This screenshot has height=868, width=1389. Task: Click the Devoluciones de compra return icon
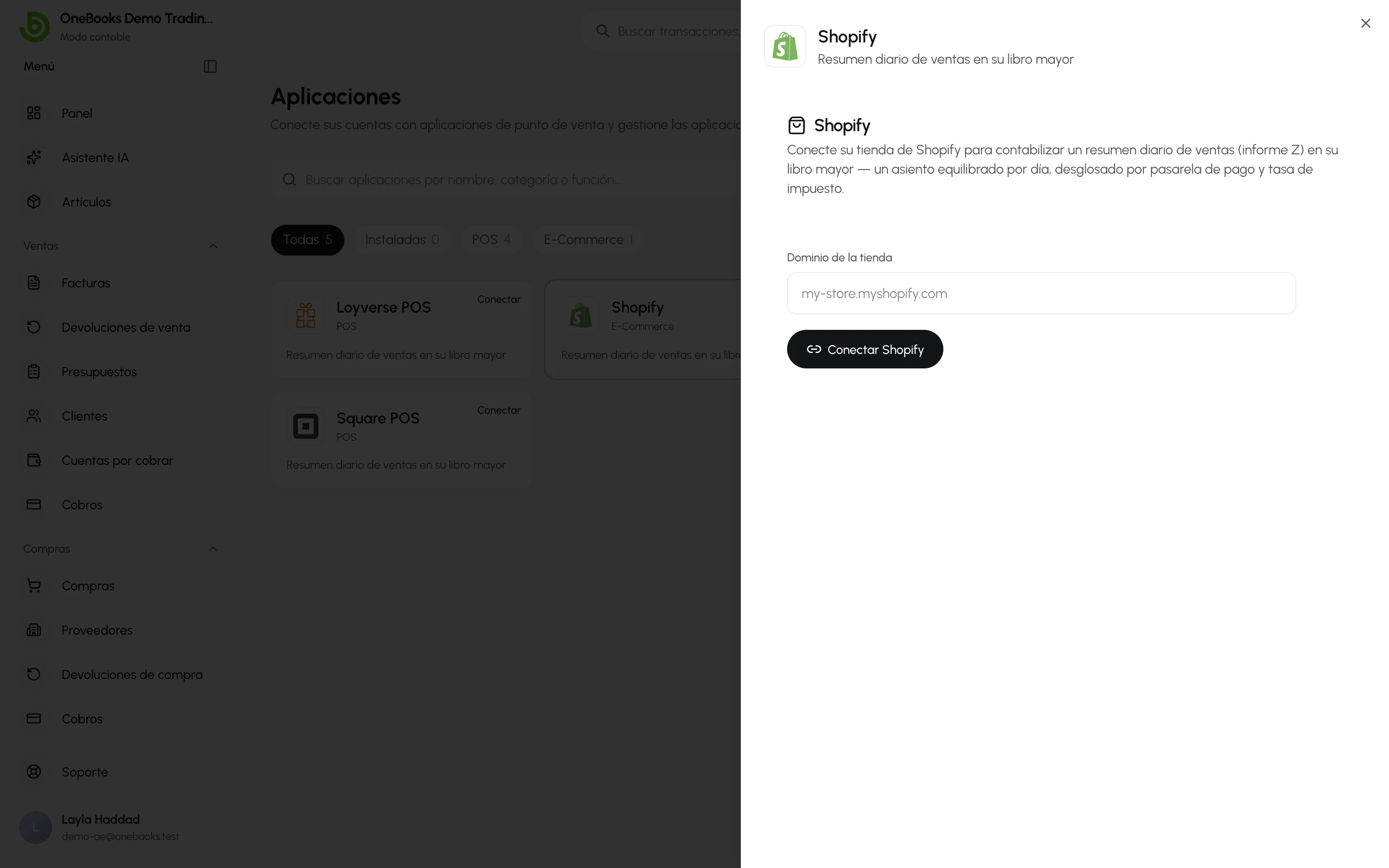click(x=34, y=674)
